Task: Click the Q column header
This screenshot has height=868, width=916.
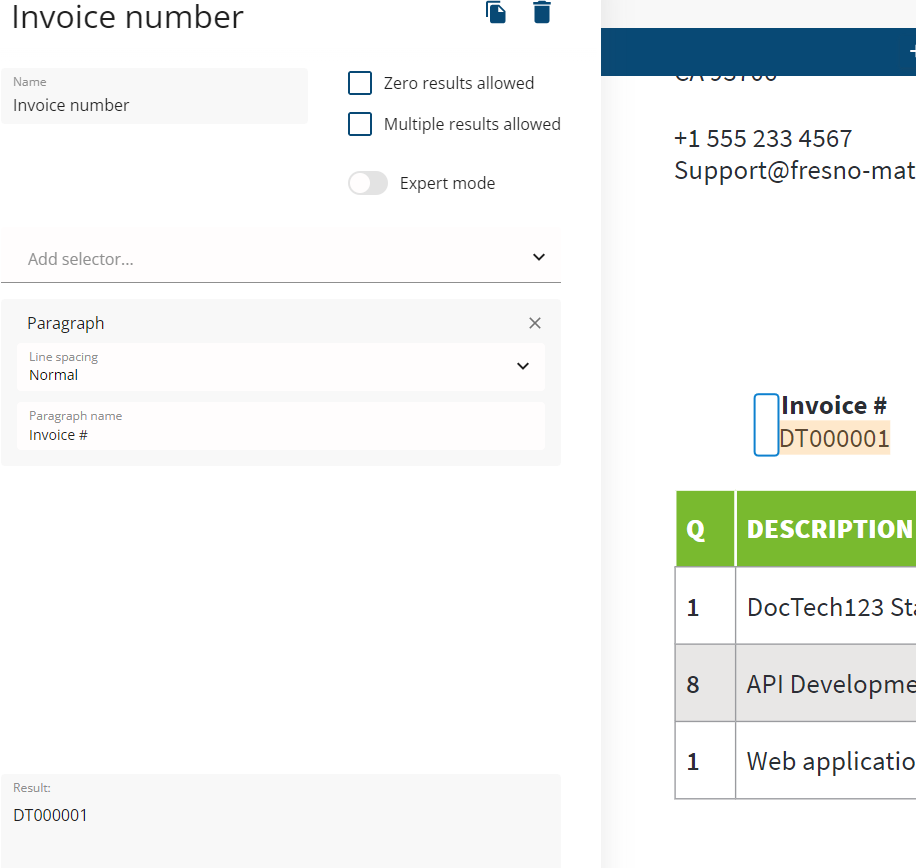Action: (696, 530)
